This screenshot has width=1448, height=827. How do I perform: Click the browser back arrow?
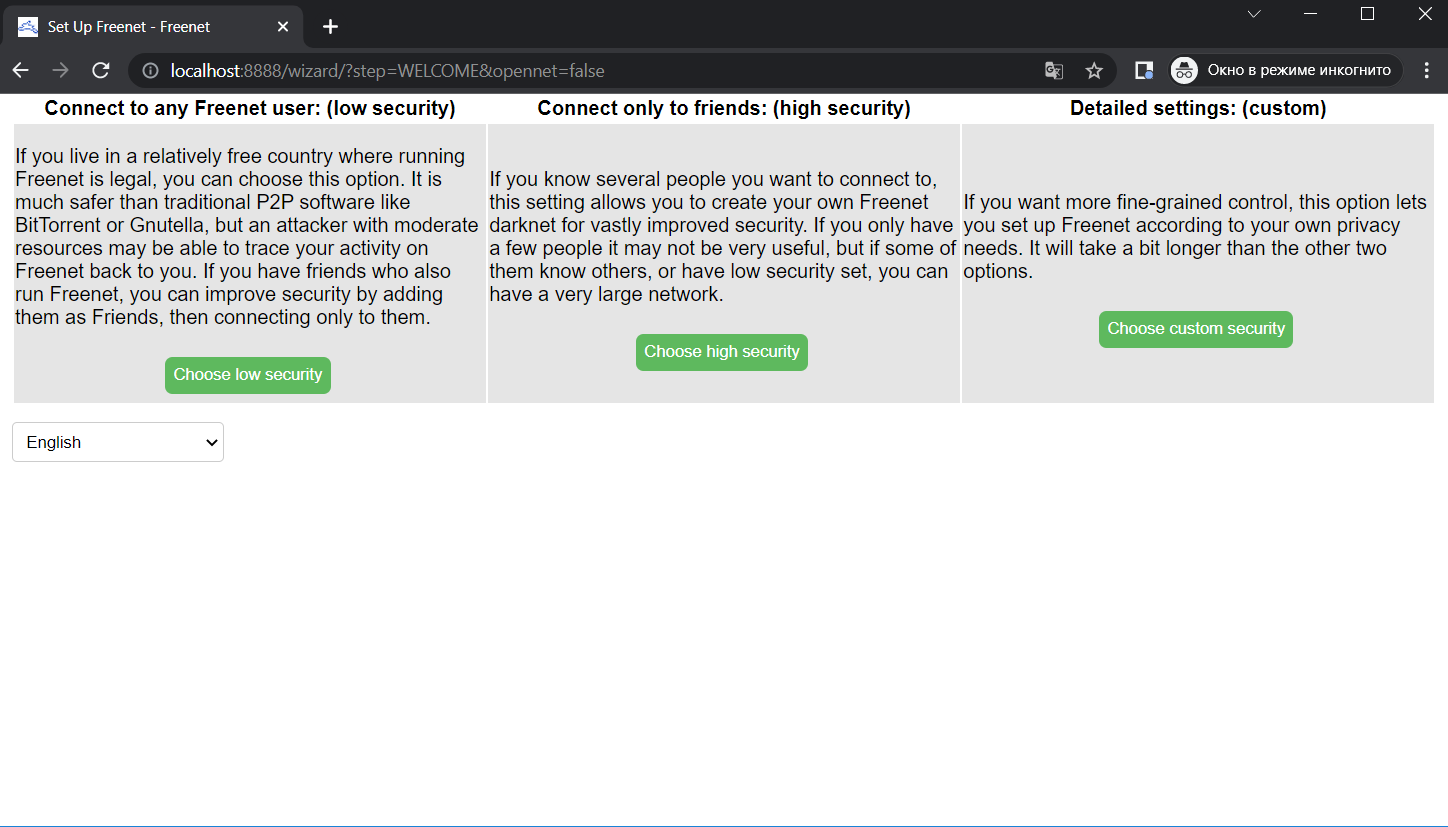pyautogui.click(x=20, y=70)
